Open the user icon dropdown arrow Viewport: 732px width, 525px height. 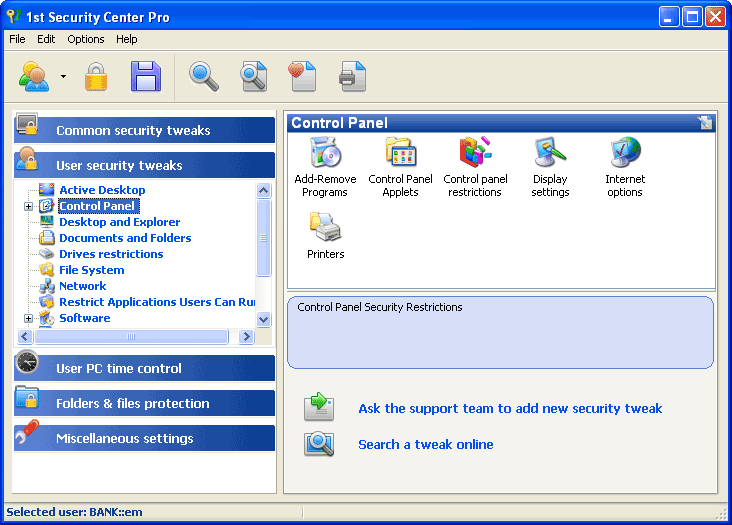(x=63, y=77)
